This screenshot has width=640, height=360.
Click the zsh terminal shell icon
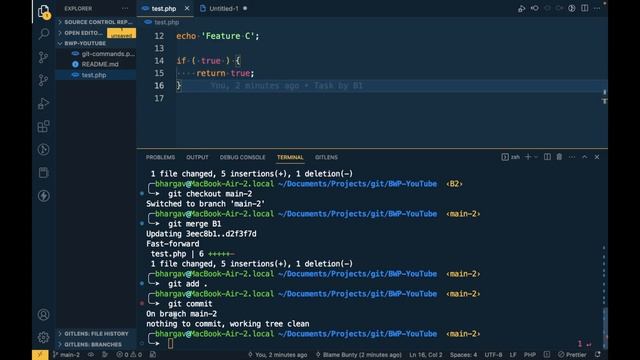511,157
